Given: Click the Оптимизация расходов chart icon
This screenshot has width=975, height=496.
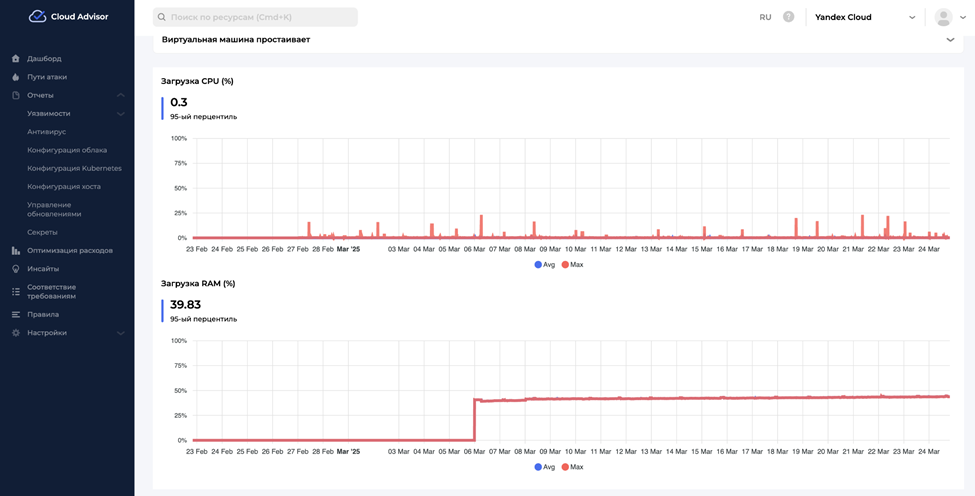Looking at the screenshot, I should 16,251.
